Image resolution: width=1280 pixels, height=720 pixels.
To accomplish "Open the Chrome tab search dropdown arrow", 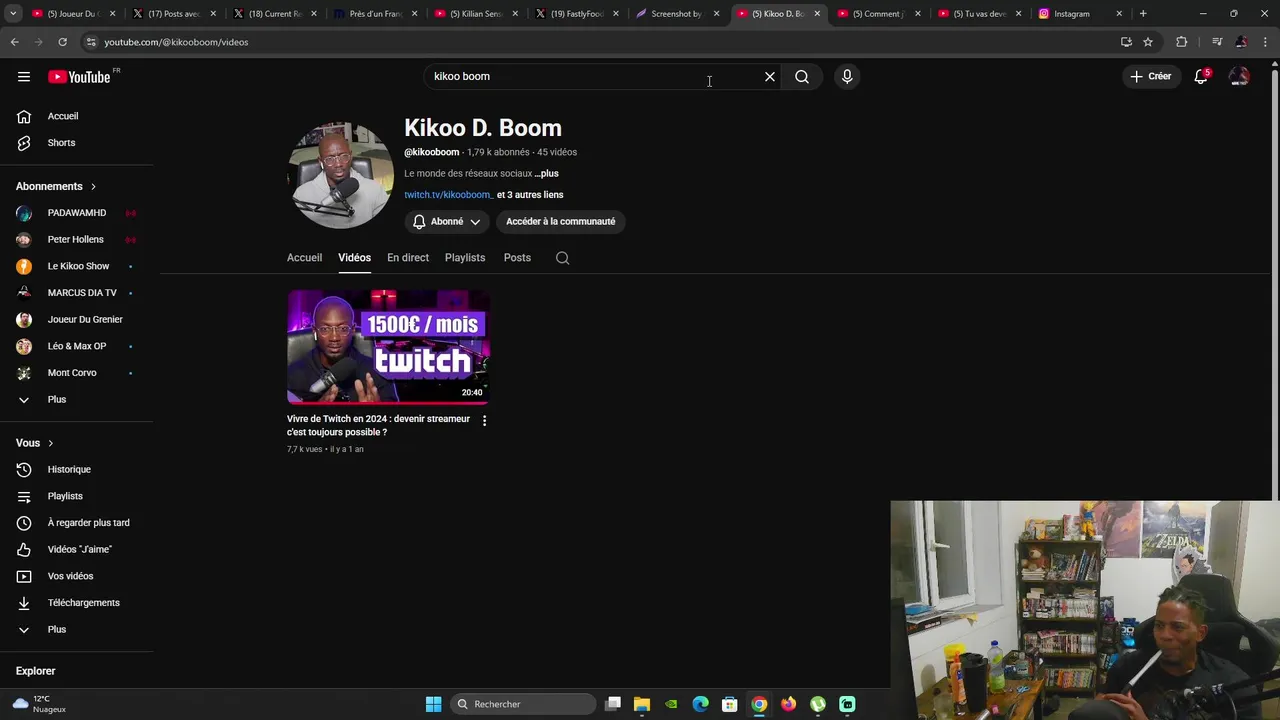I will [x=13, y=14].
